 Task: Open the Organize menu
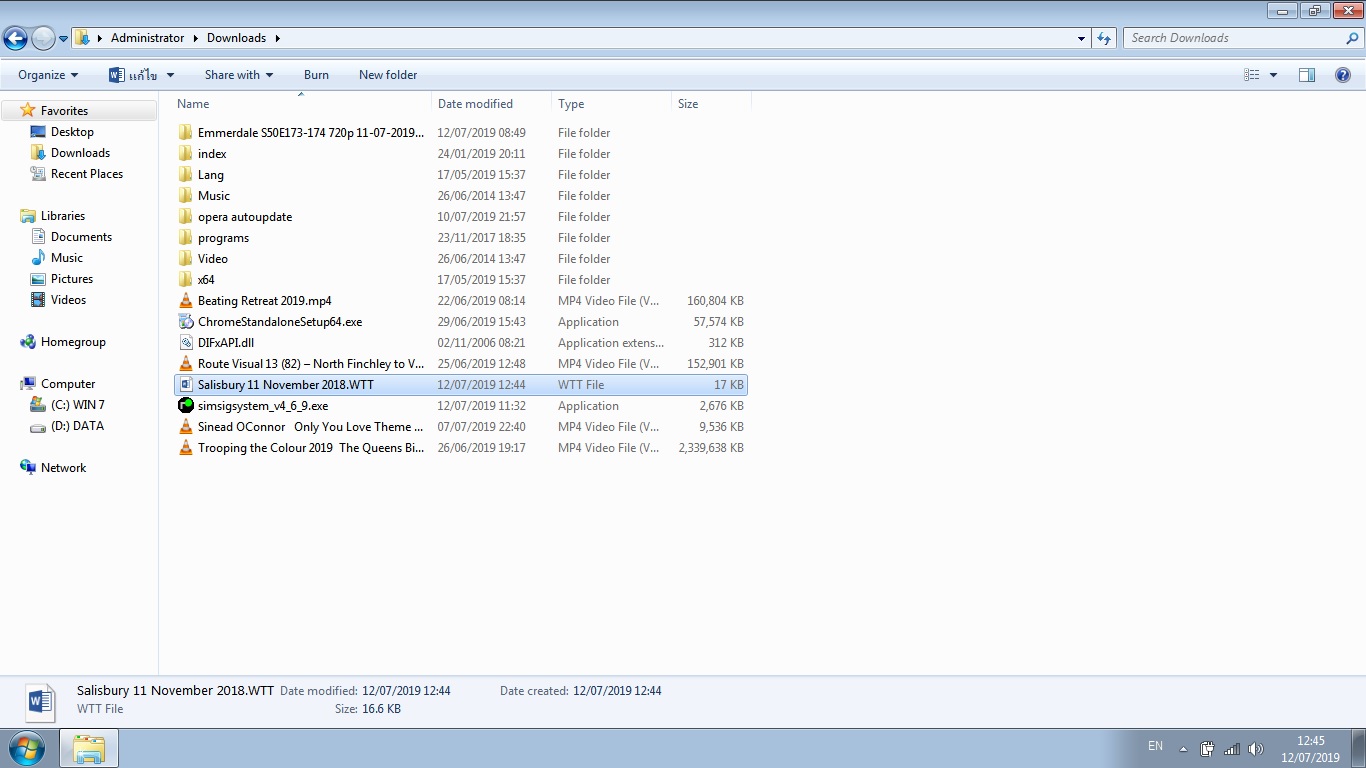47,75
